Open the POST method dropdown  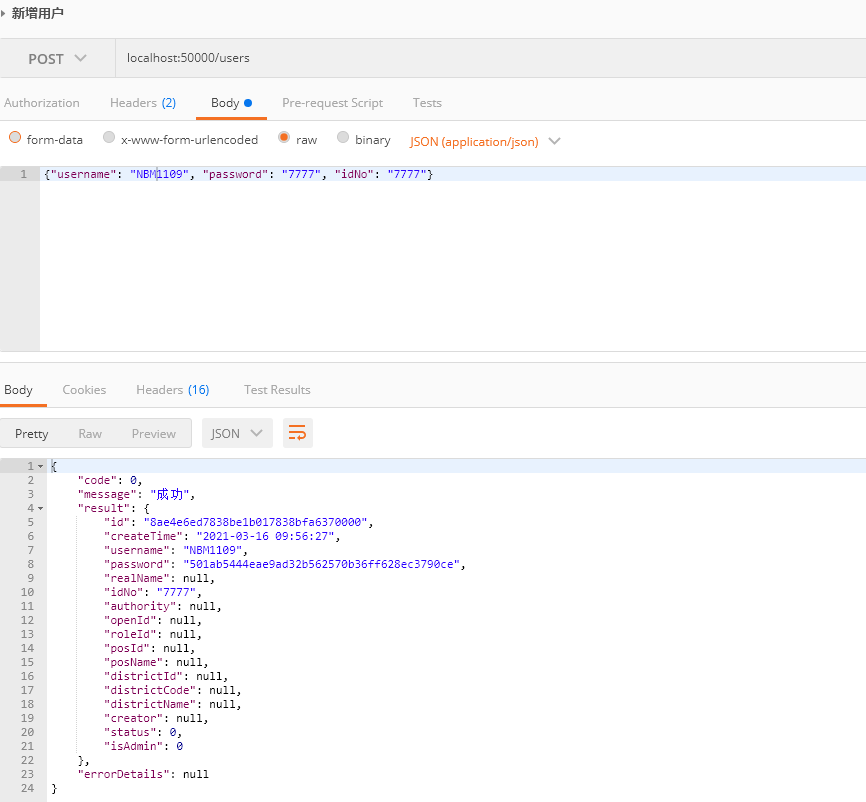pos(57,59)
